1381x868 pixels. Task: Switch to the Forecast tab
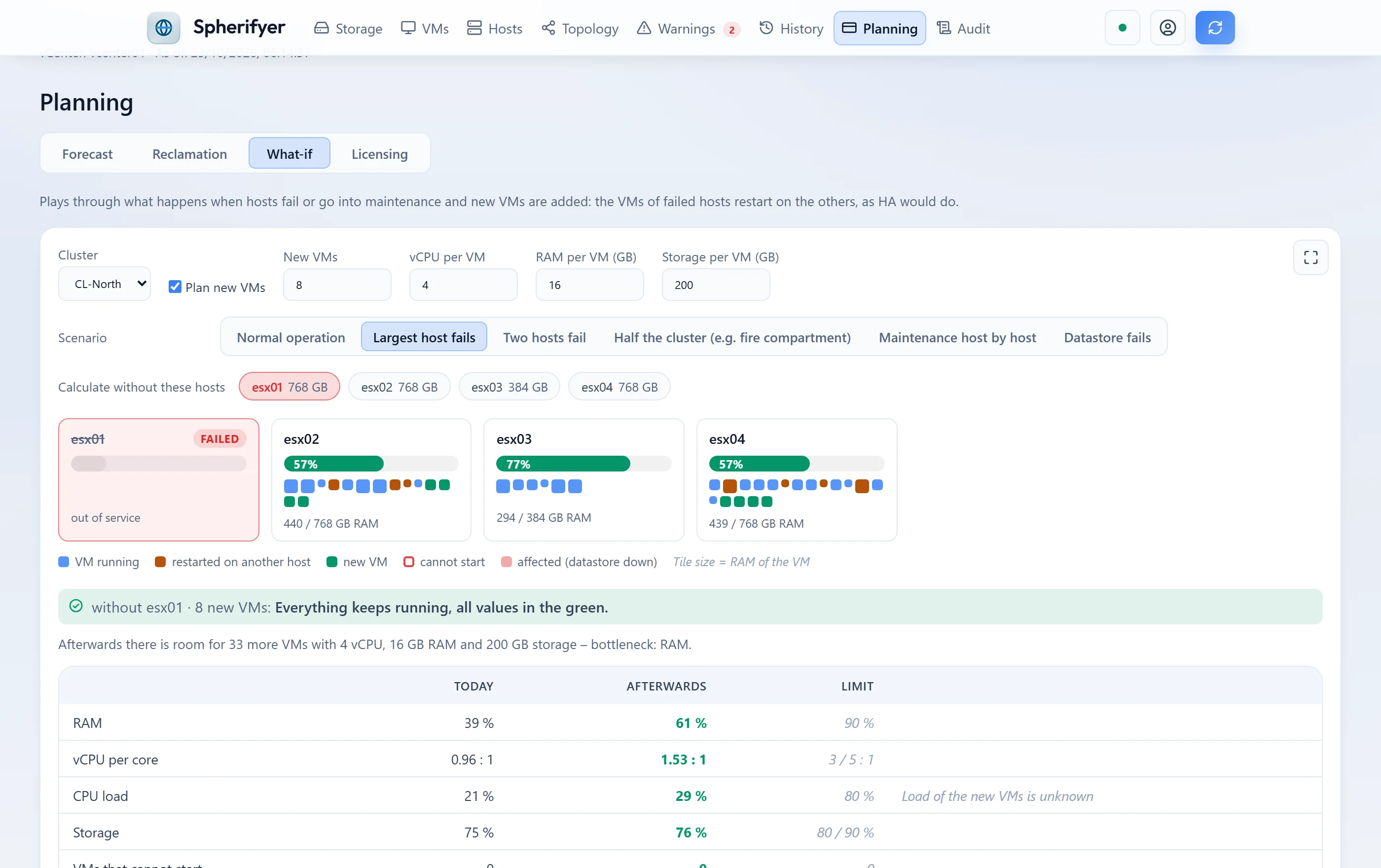[87, 154]
